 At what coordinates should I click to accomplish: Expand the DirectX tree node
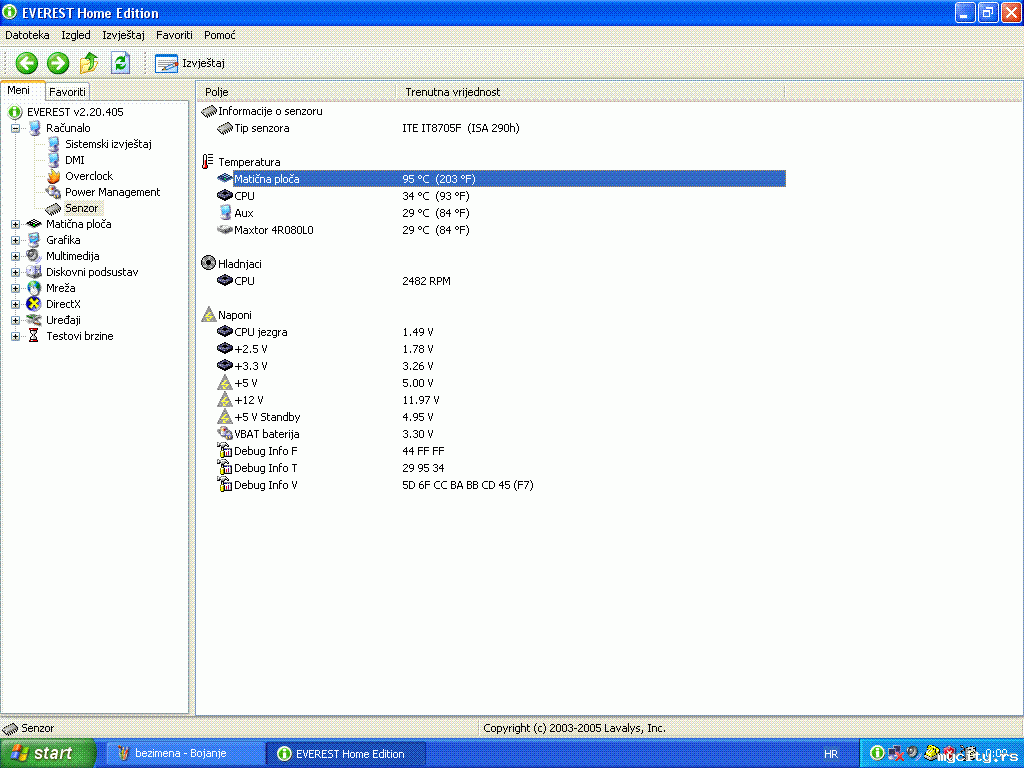(15, 304)
